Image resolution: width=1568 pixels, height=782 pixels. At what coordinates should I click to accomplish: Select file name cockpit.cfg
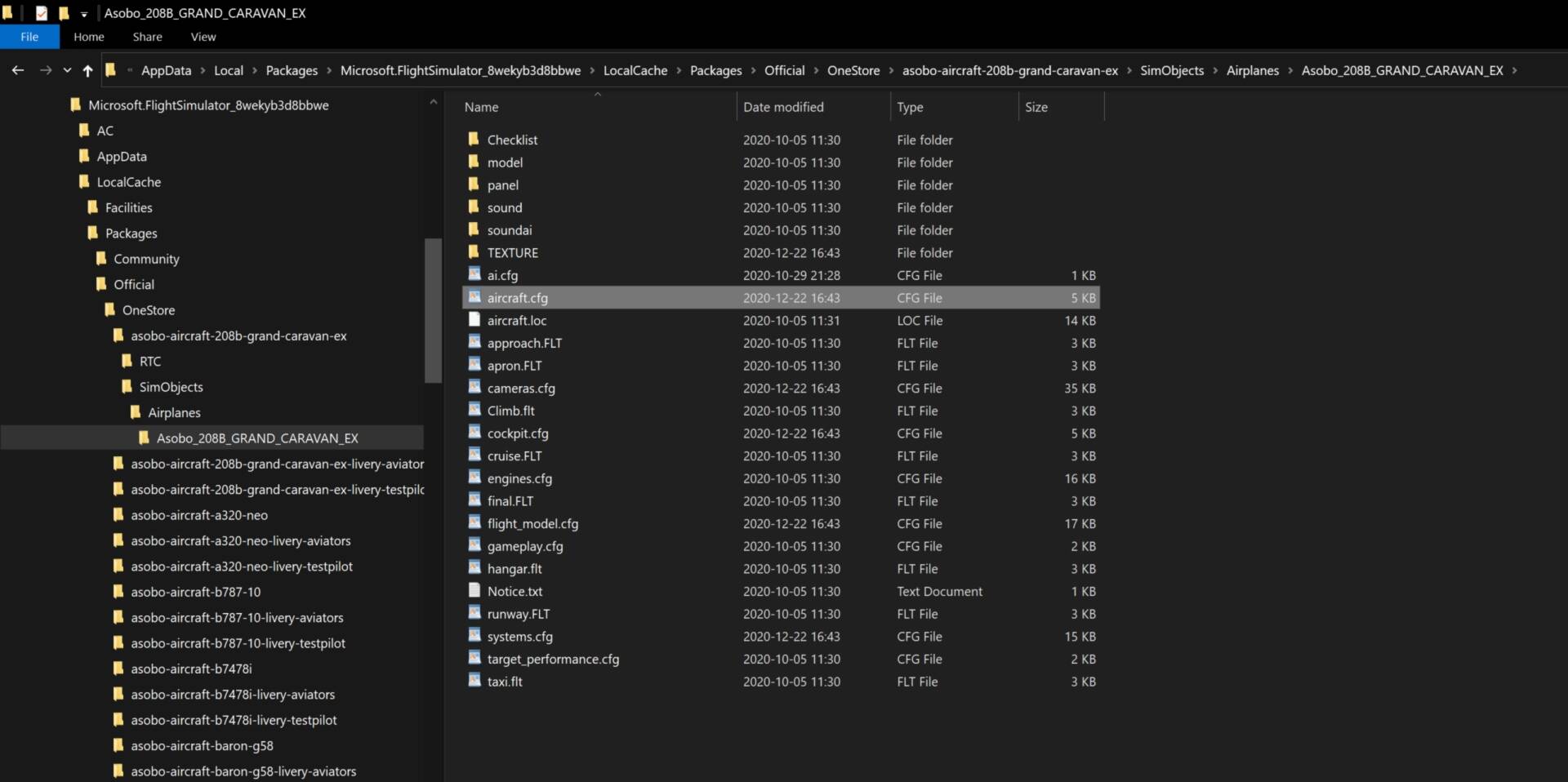518,433
